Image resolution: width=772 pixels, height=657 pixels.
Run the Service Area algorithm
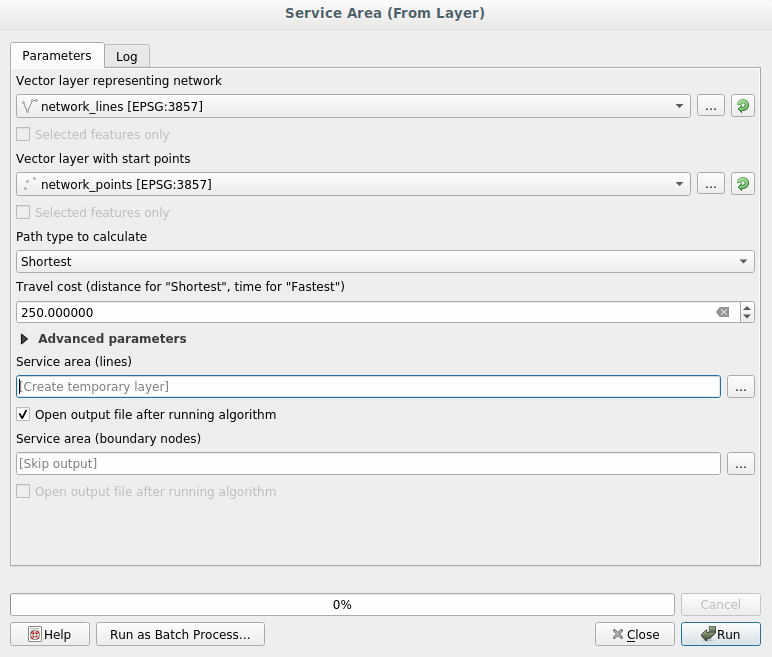[x=720, y=634]
